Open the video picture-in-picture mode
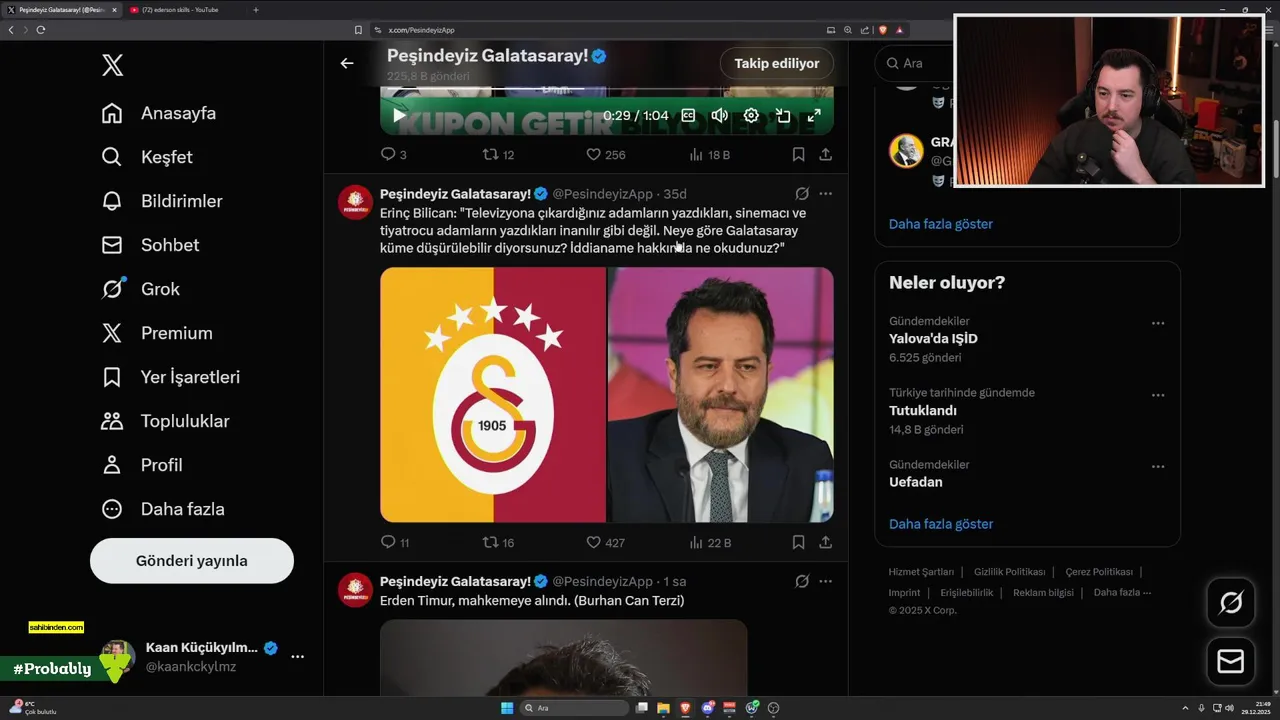The height and width of the screenshot is (720, 1280). tap(783, 115)
